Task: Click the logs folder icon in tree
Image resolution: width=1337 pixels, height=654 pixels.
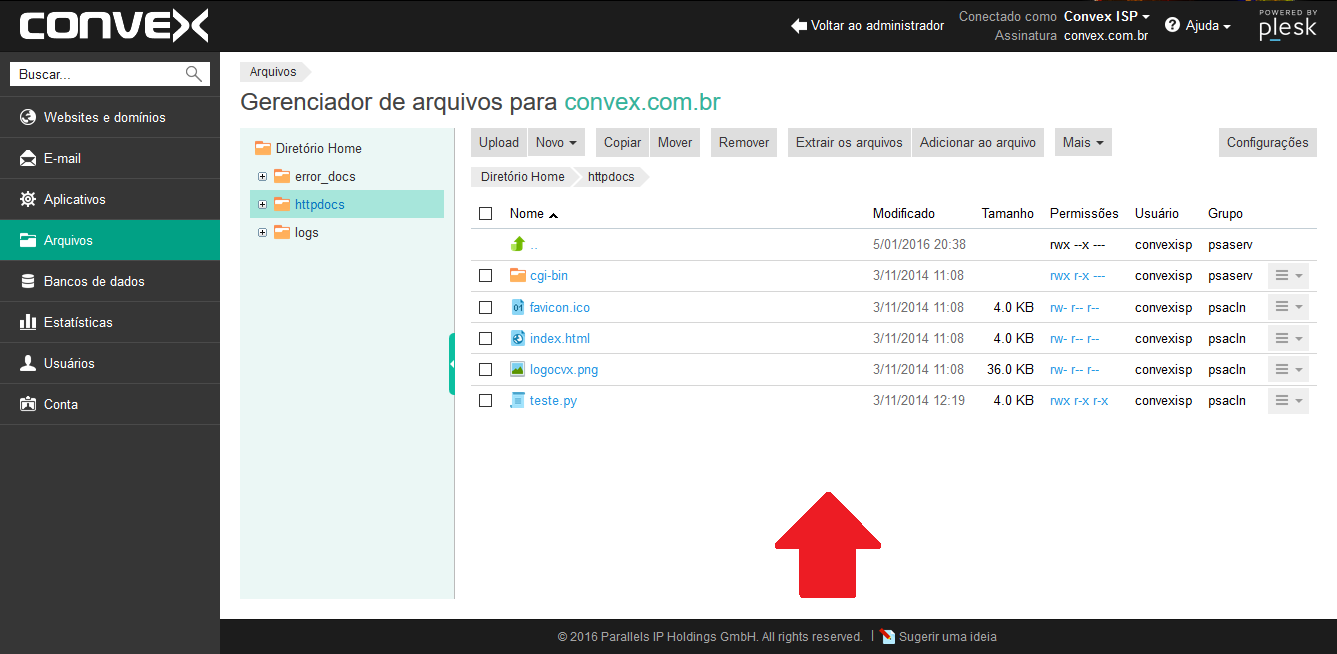Action: tap(282, 232)
